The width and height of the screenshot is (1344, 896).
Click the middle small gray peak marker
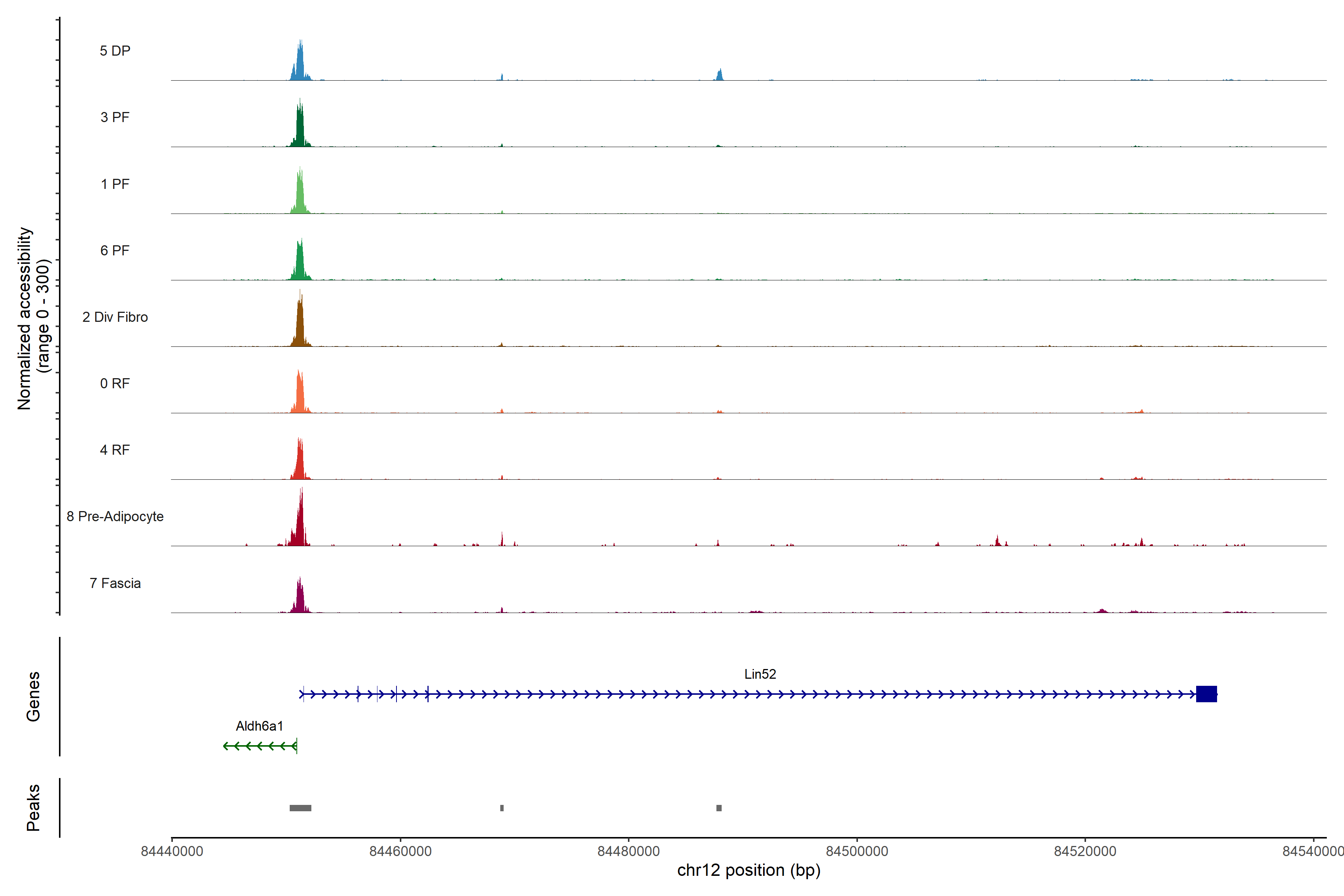[502, 808]
